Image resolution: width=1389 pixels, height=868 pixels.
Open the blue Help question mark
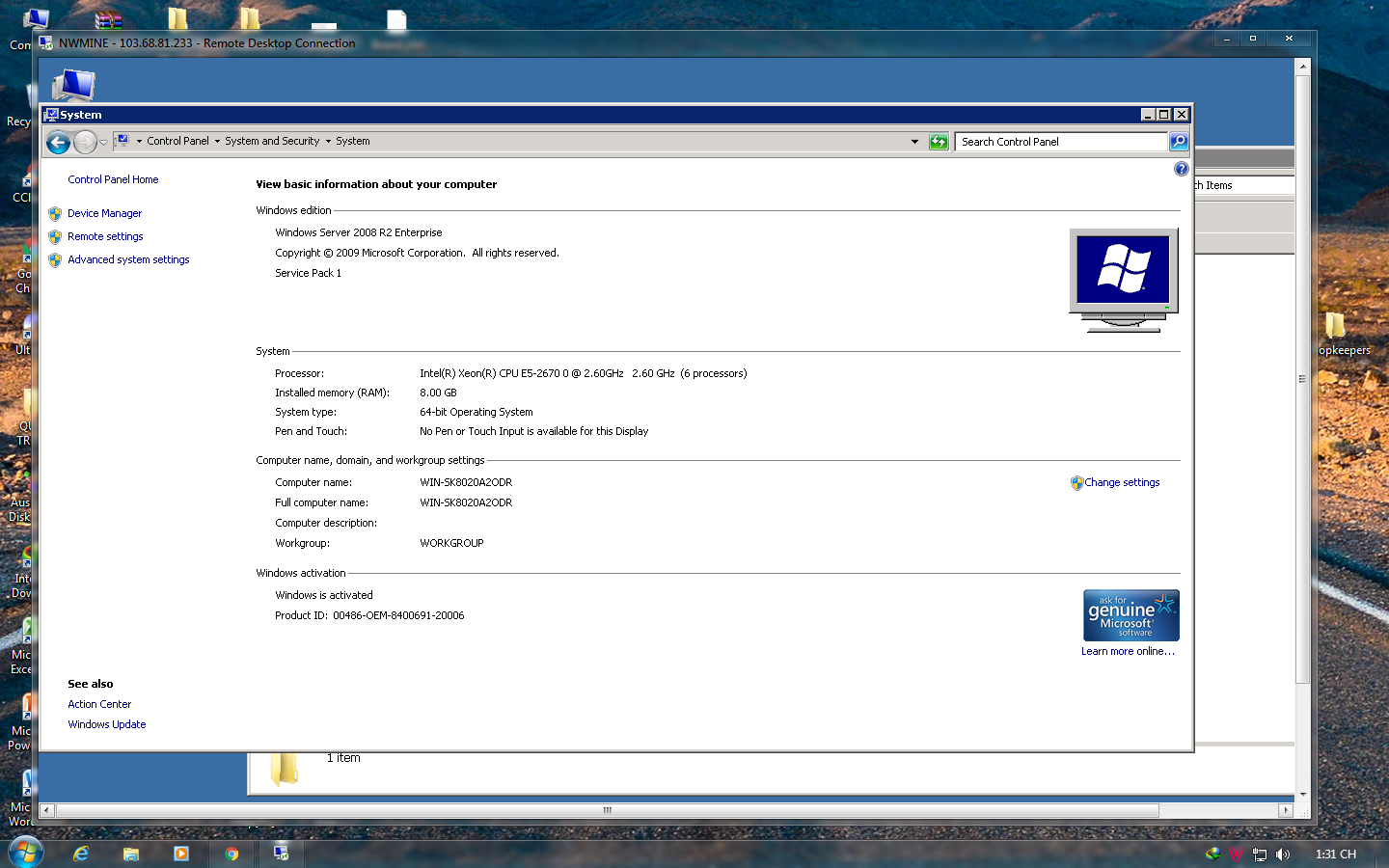point(1181,169)
